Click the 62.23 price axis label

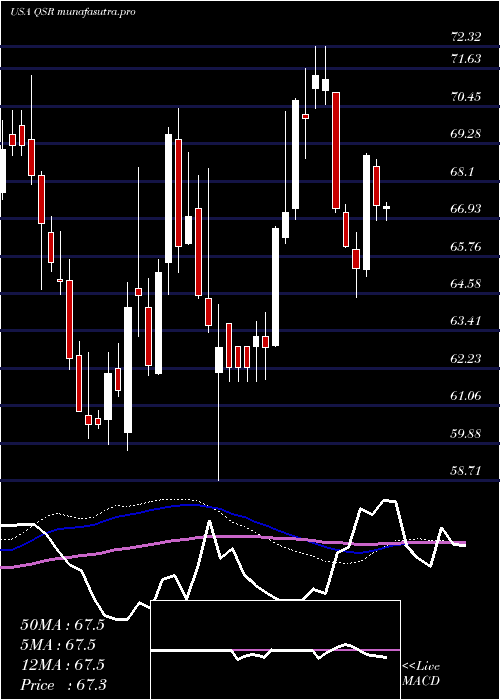click(466, 358)
